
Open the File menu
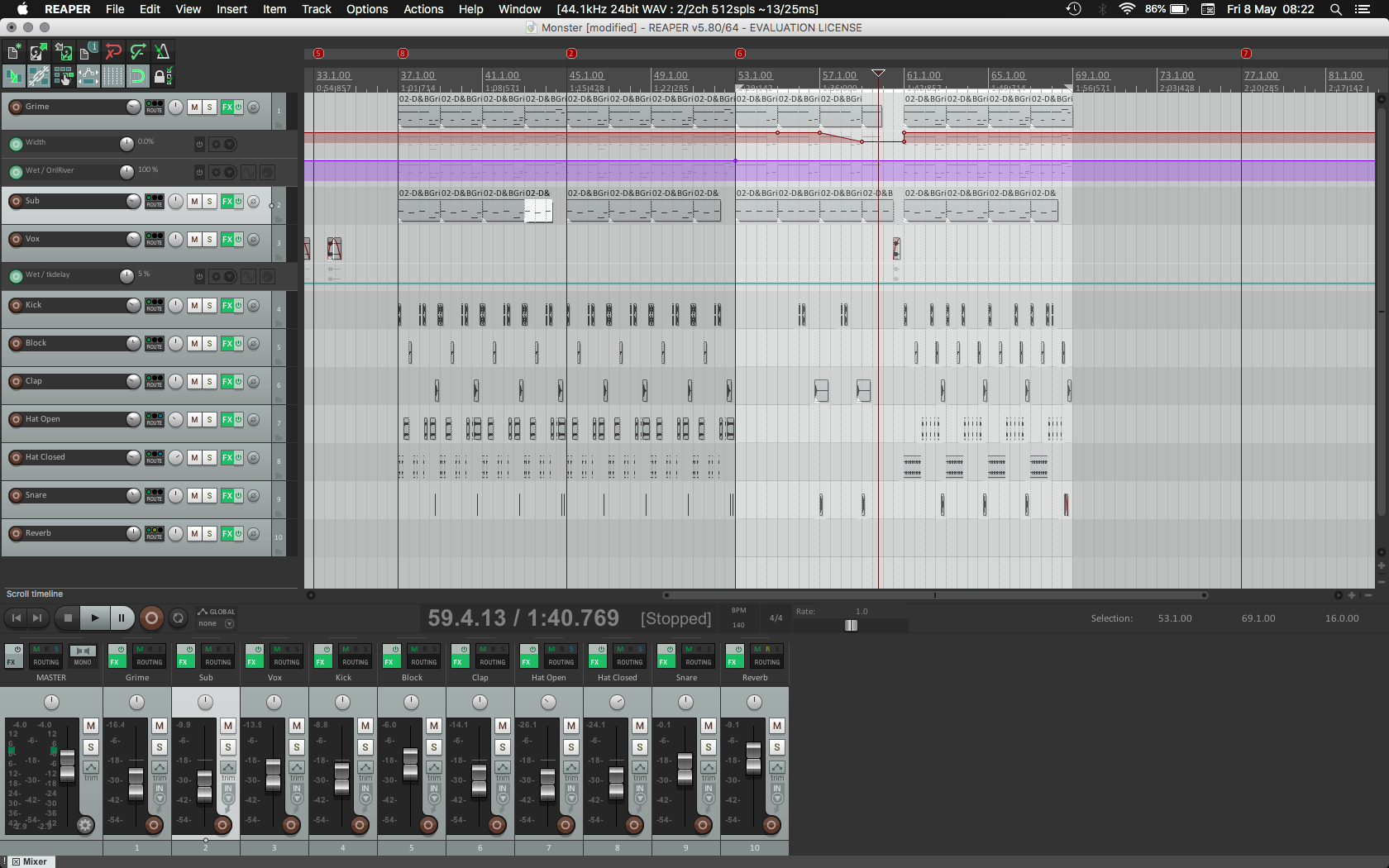115,9
